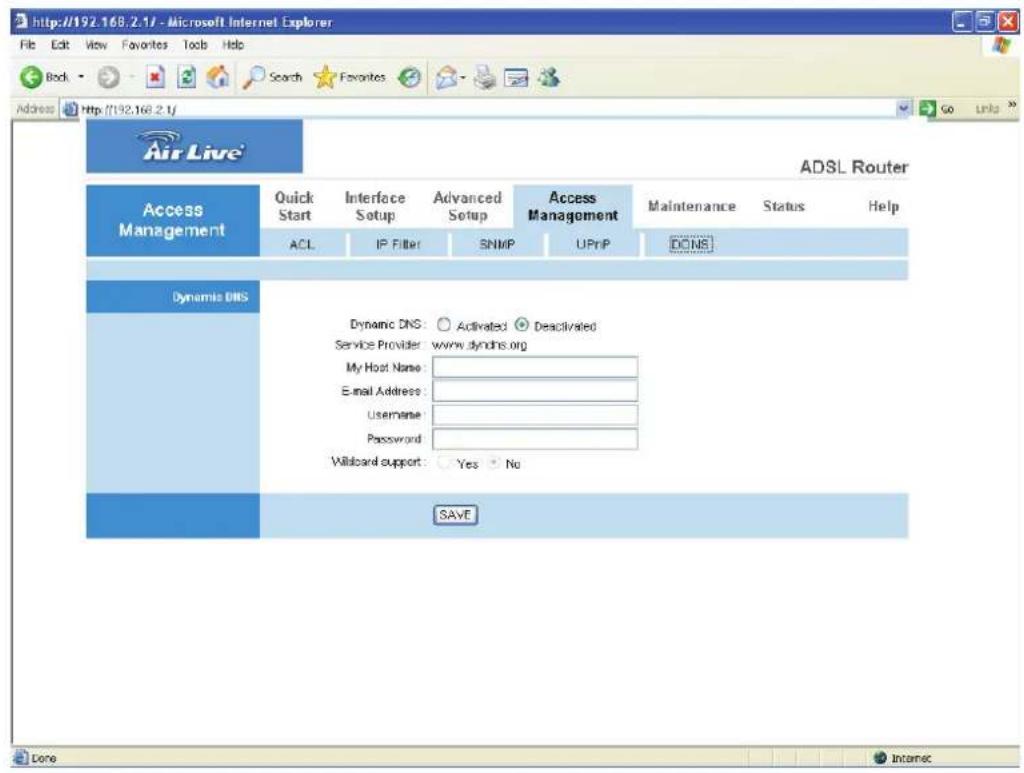Open the Mail envelope icon
The width and height of the screenshot is (1024, 773).
tap(447, 78)
